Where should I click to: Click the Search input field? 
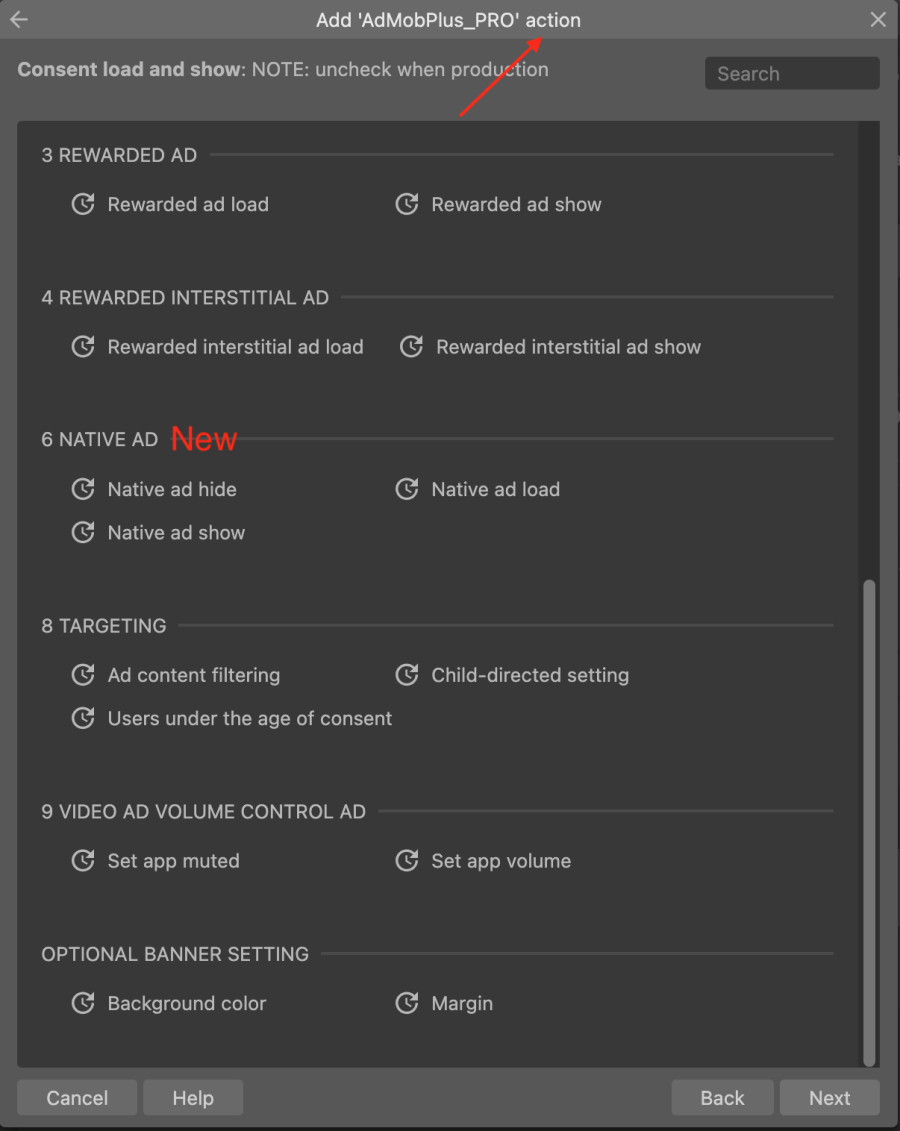(792, 73)
